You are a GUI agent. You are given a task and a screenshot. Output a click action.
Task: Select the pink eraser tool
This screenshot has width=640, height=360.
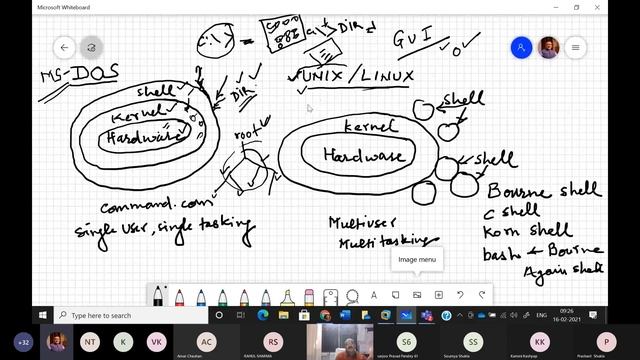tap(309, 297)
